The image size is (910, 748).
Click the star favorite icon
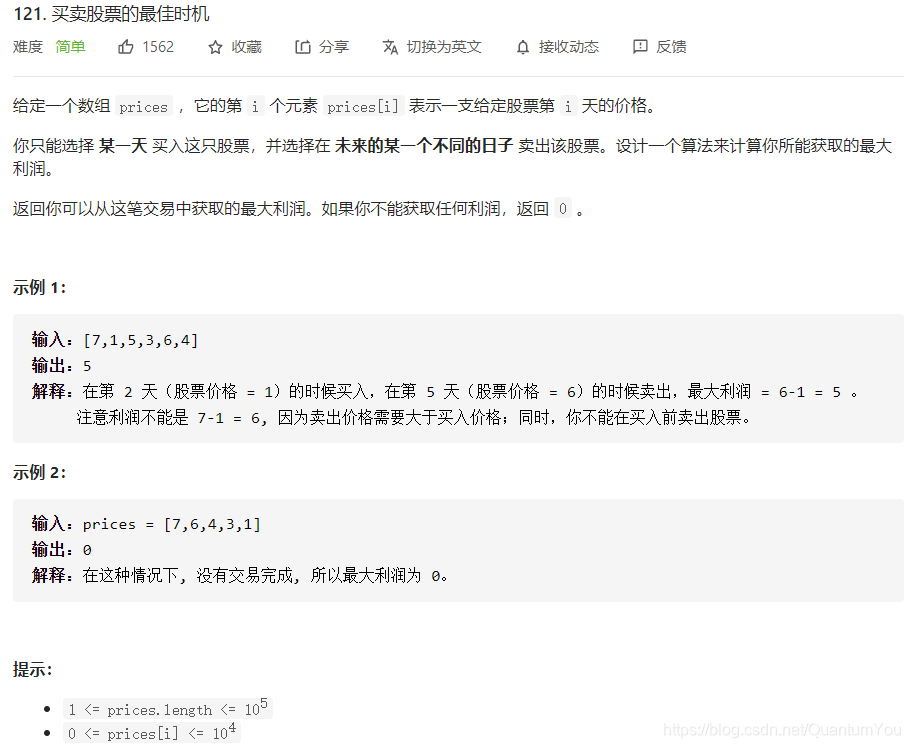(215, 47)
